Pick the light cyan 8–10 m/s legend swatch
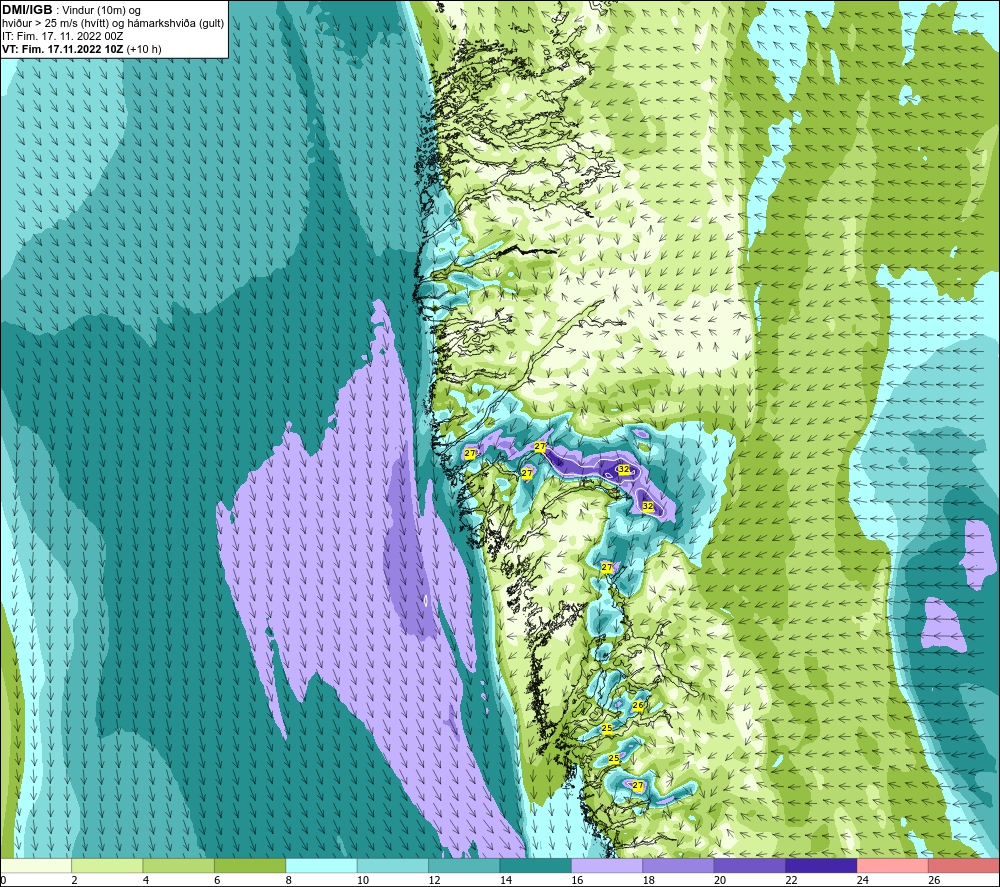1000x887 pixels. click(321, 865)
